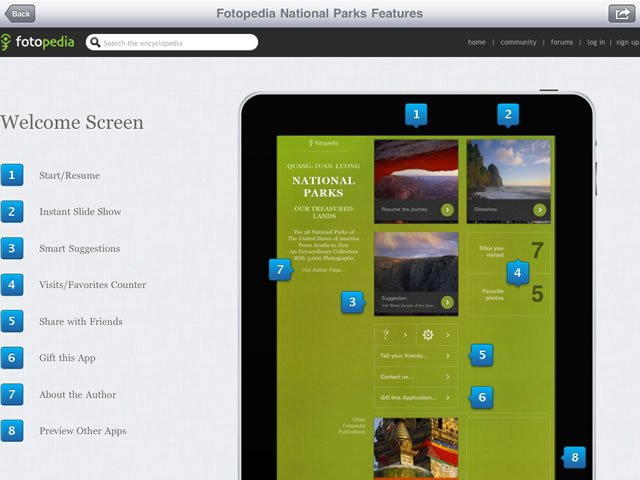
Task: Click the Instant Slide Show label
Action: tap(80, 211)
